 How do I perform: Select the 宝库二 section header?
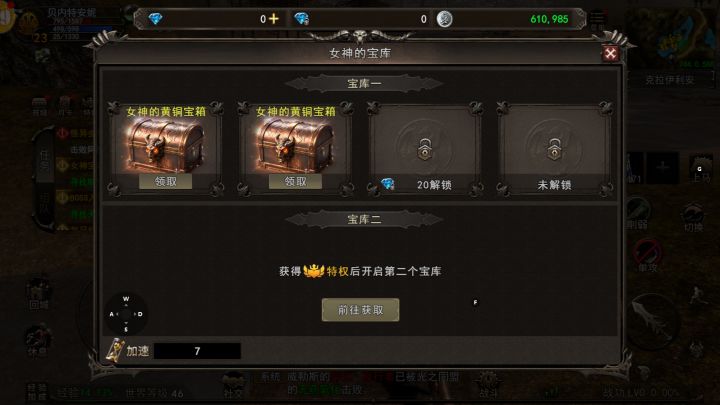(364, 219)
